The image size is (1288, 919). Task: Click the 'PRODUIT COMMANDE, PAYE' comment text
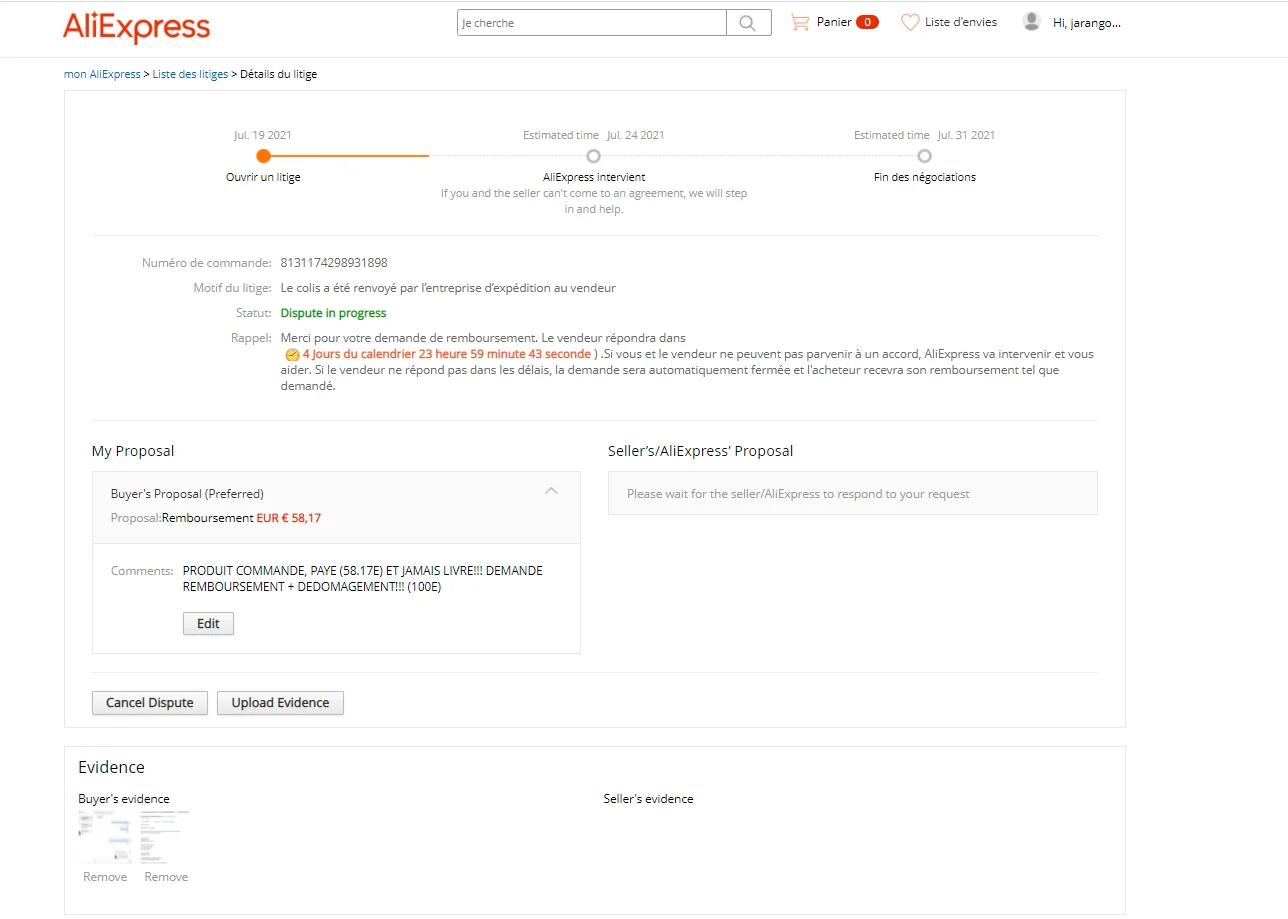point(363,579)
